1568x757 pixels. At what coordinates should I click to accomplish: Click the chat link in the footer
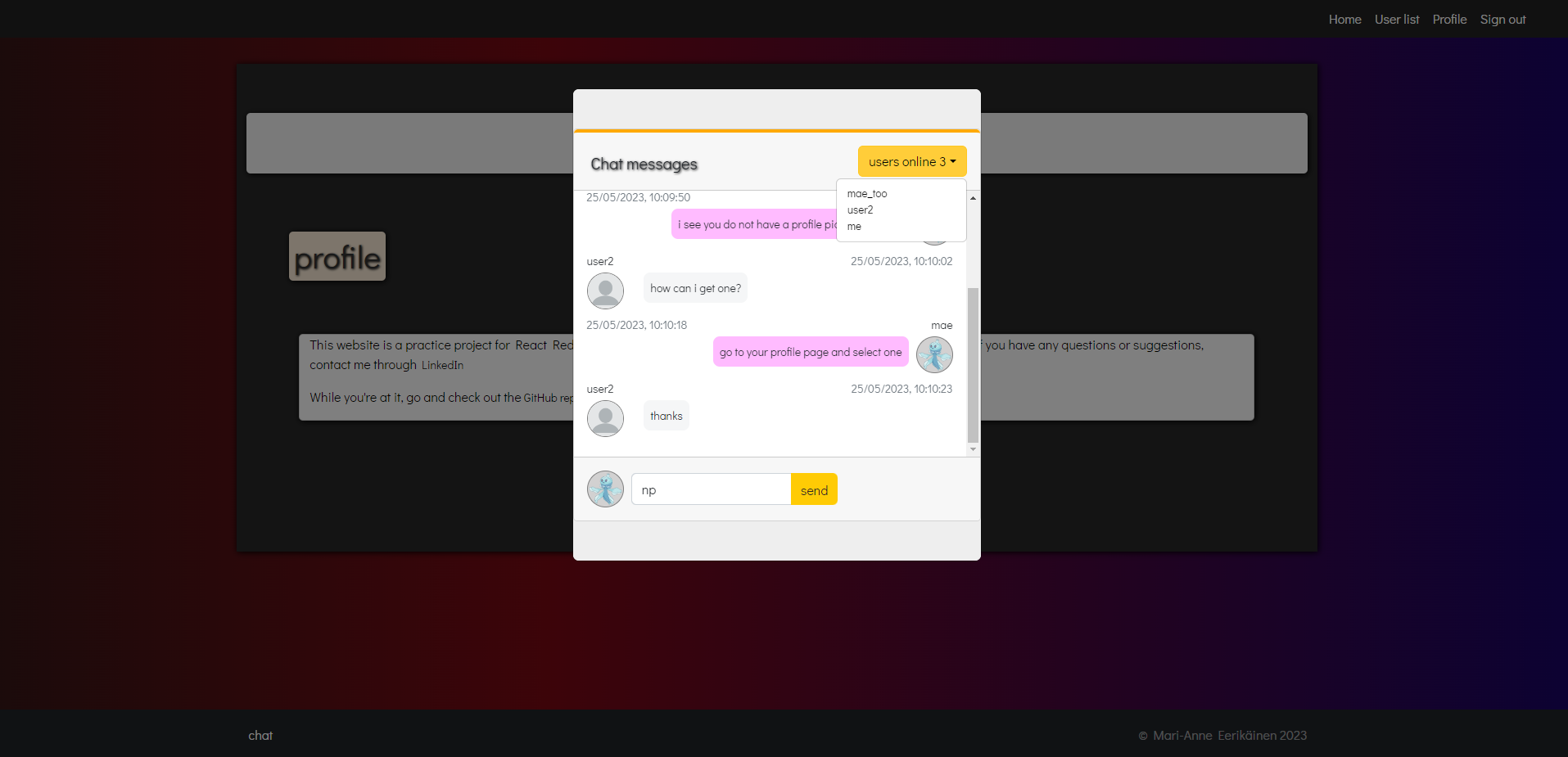(260, 735)
